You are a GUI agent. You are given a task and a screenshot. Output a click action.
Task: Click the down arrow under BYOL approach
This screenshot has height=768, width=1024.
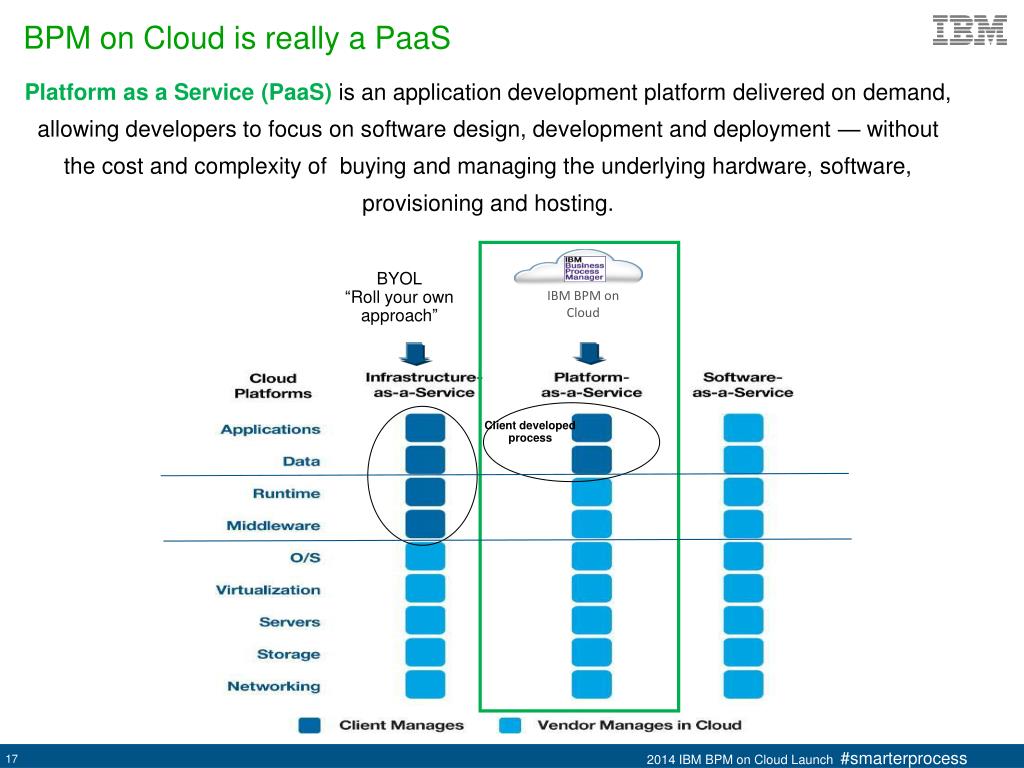point(415,353)
